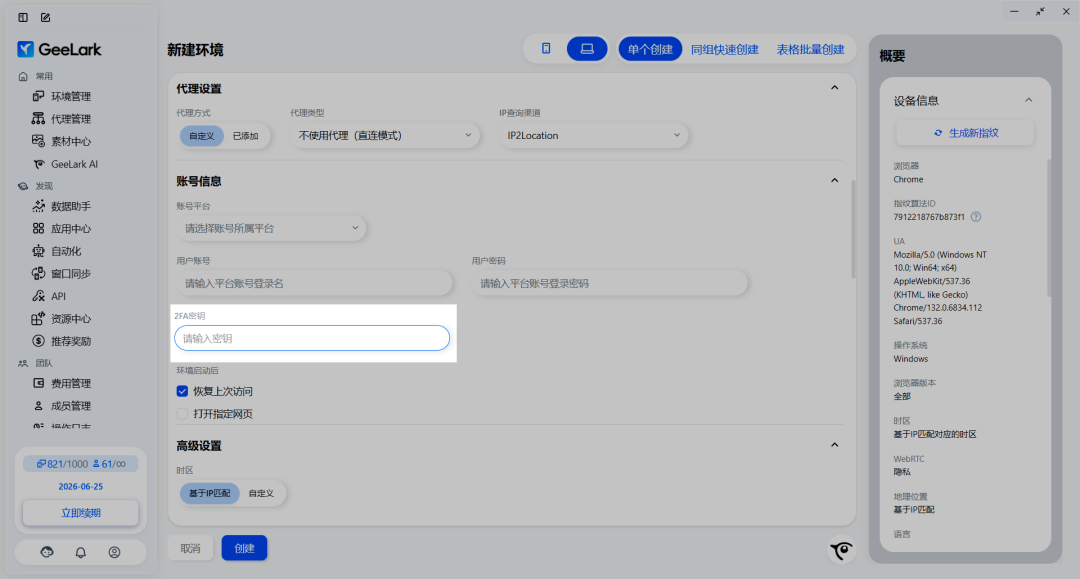Toggle 恢复上次访问 checkbox
Viewport: 1080px width, 579px height.
tap(182, 391)
